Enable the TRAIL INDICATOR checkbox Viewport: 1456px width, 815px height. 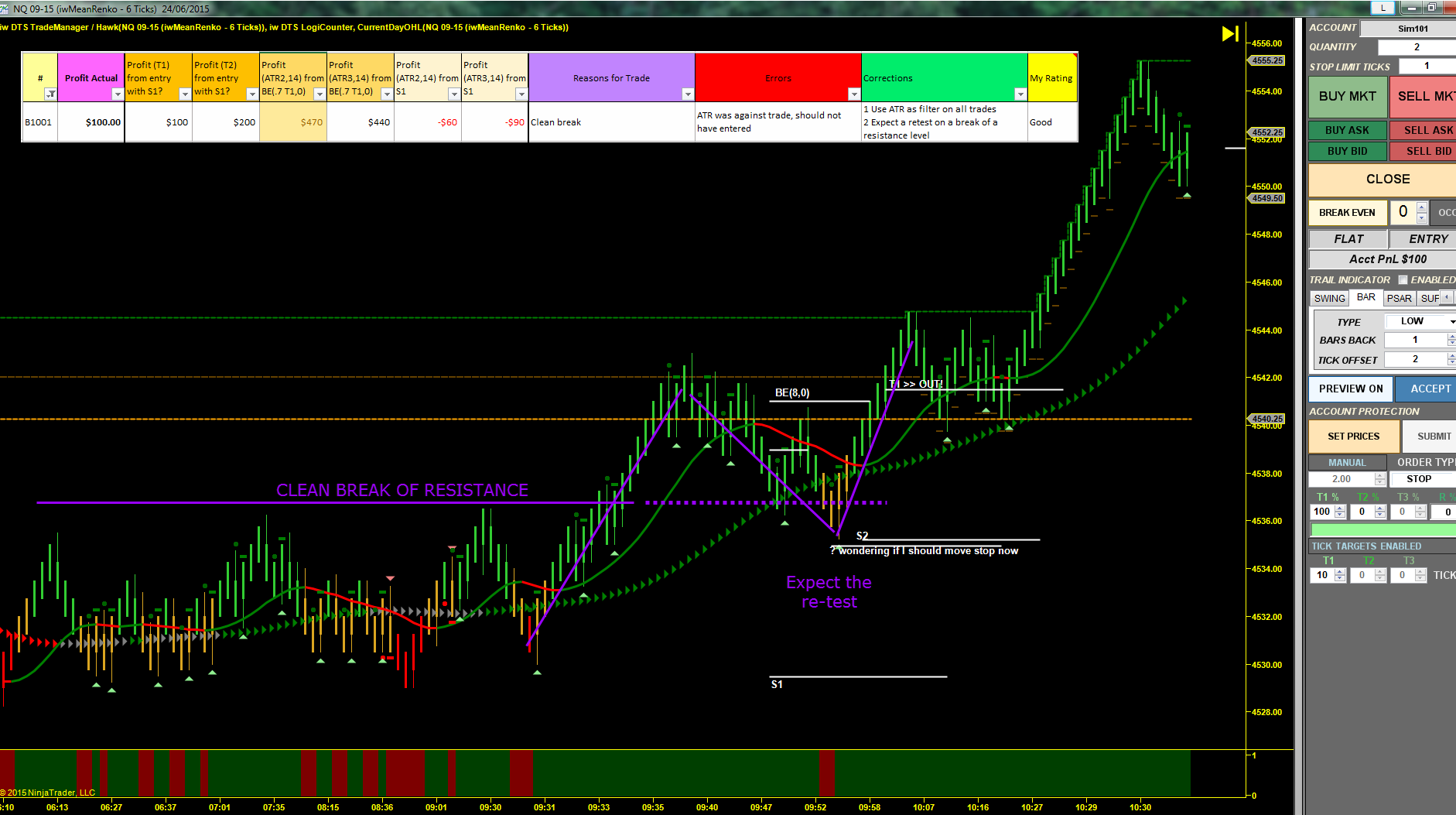(1403, 280)
